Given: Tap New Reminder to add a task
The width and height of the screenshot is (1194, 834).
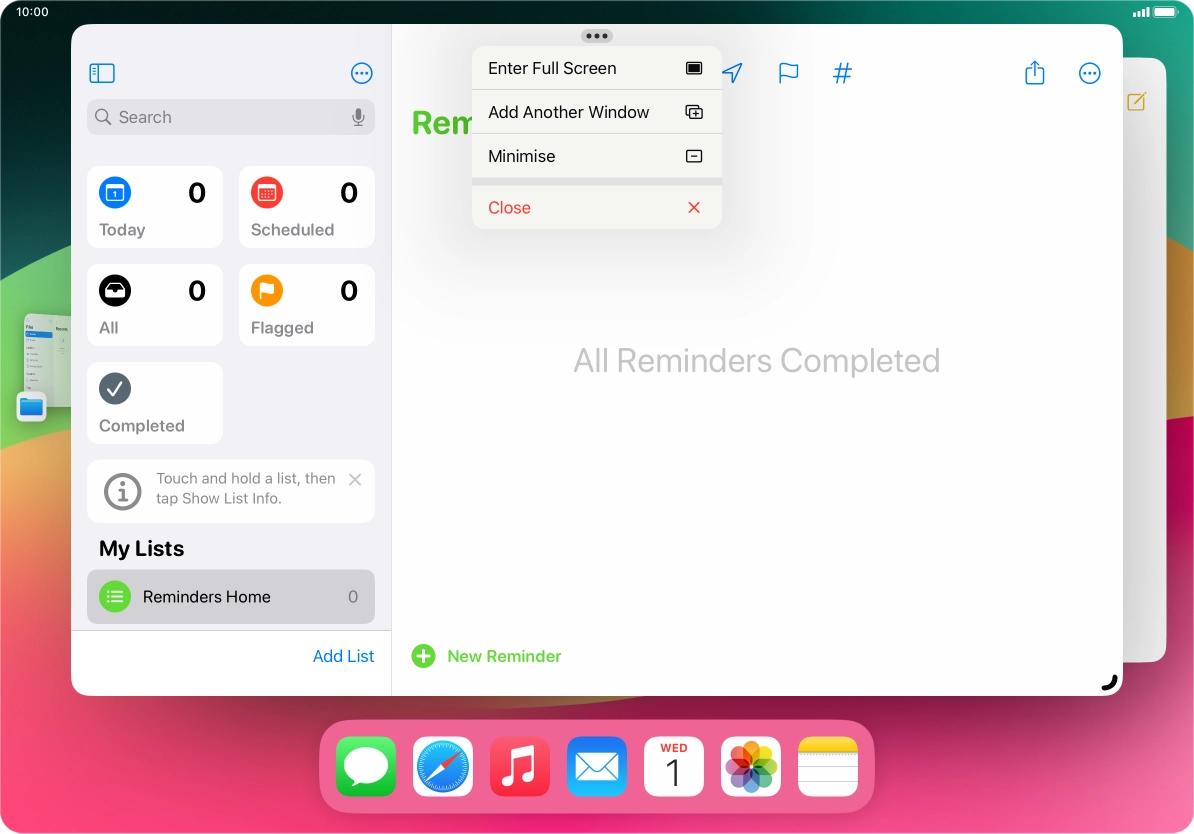Looking at the screenshot, I should click(486, 656).
